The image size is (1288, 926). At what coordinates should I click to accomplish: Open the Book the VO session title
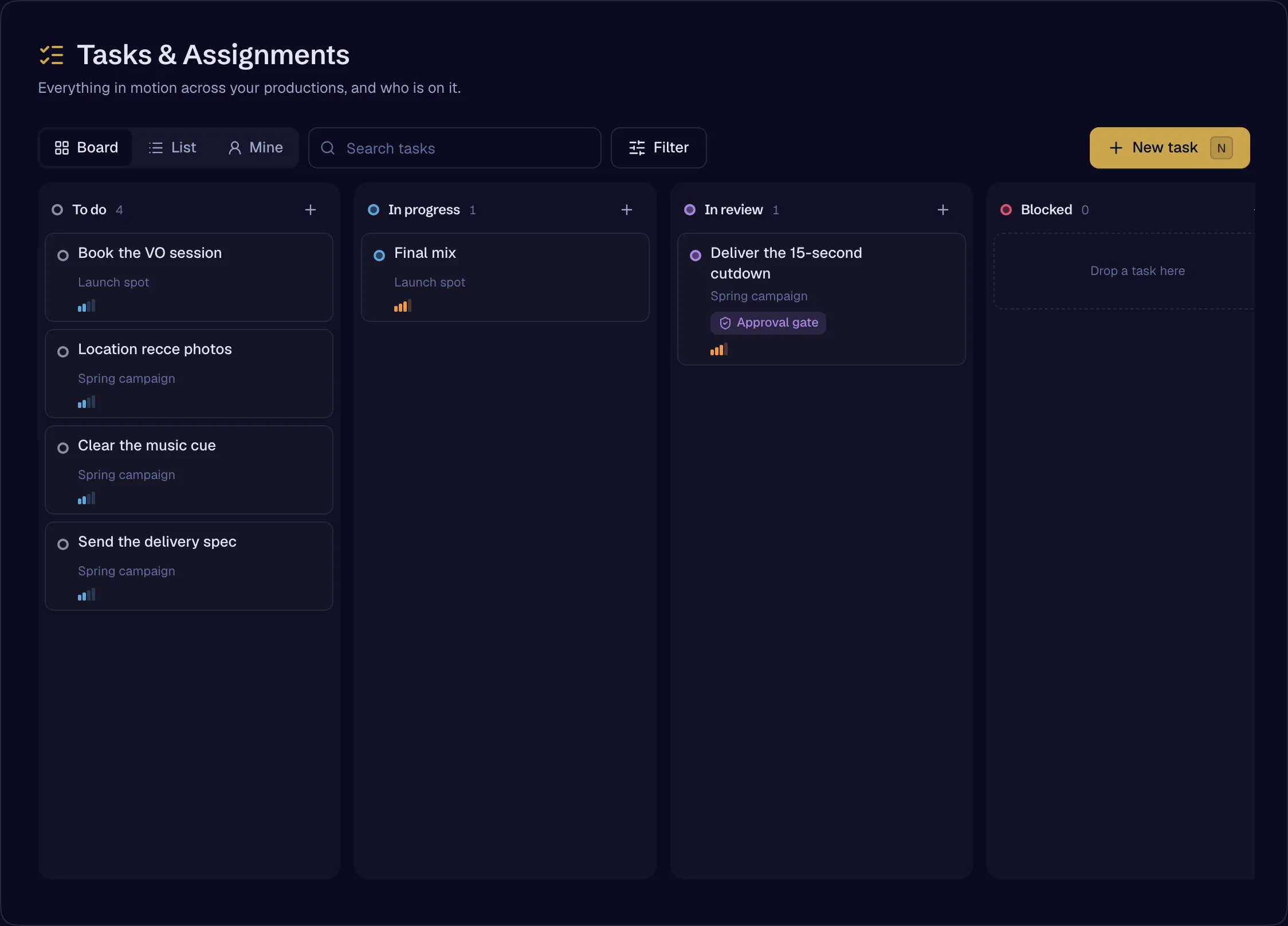coord(150,253)
